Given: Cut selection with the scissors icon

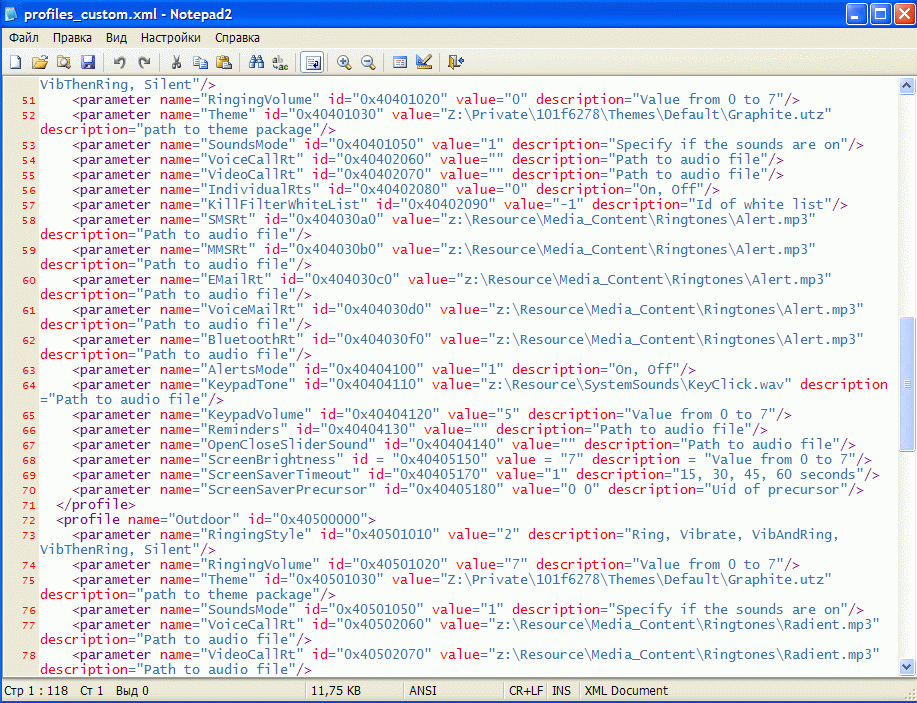Looking at the screenshot, I should point(176,62).
